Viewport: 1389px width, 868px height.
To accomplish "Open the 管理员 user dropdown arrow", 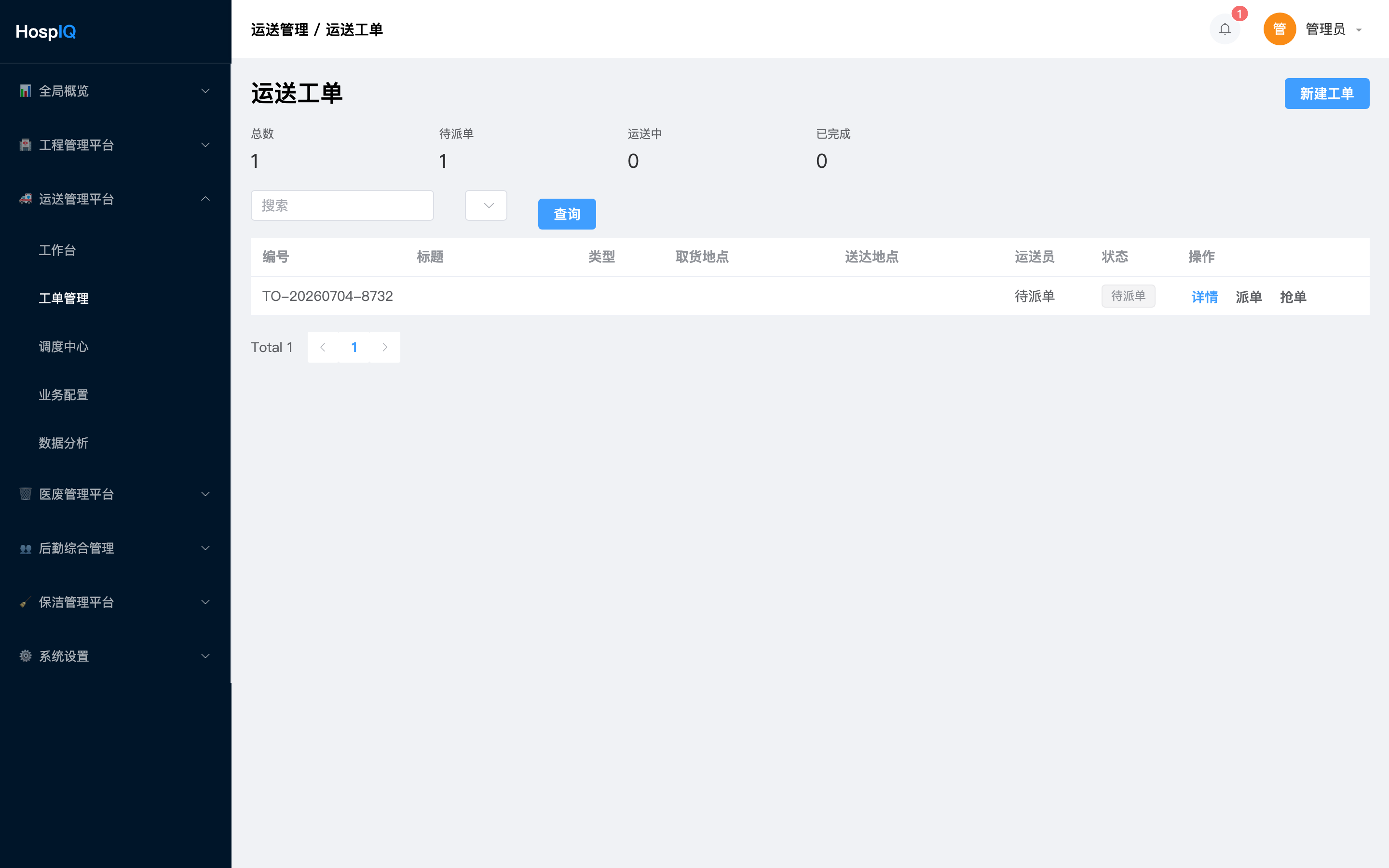I will pos(1359,30).
